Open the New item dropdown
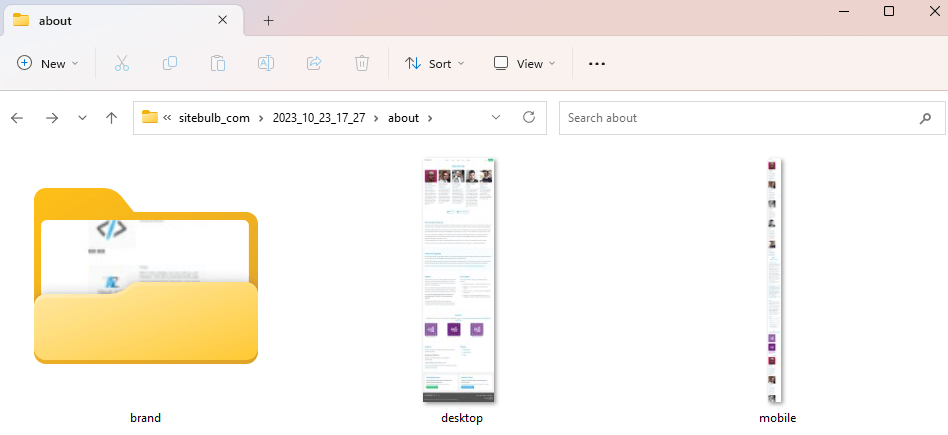The width and height of the screenshot is (948, 435). (48, 64)
